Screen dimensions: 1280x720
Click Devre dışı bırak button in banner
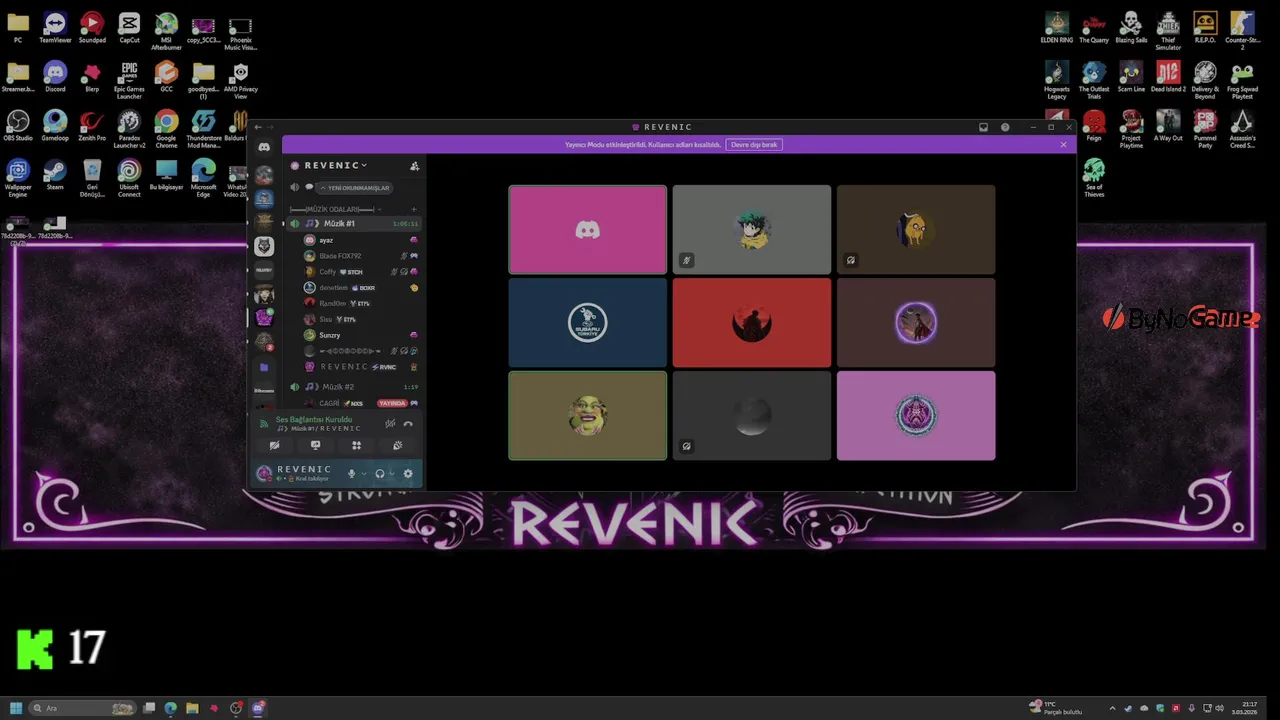(754, 145)
